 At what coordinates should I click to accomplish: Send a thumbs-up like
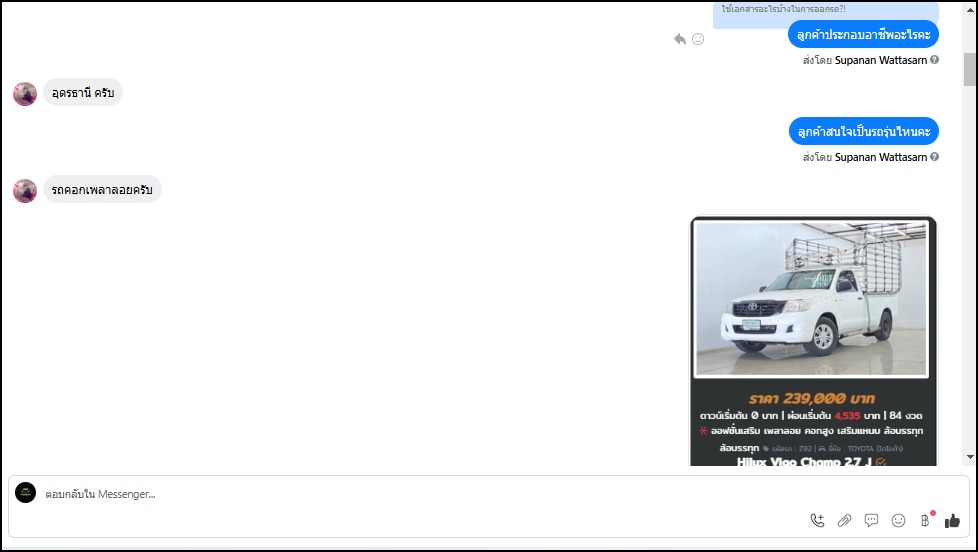pyautogui.click(x=952, y=520)
